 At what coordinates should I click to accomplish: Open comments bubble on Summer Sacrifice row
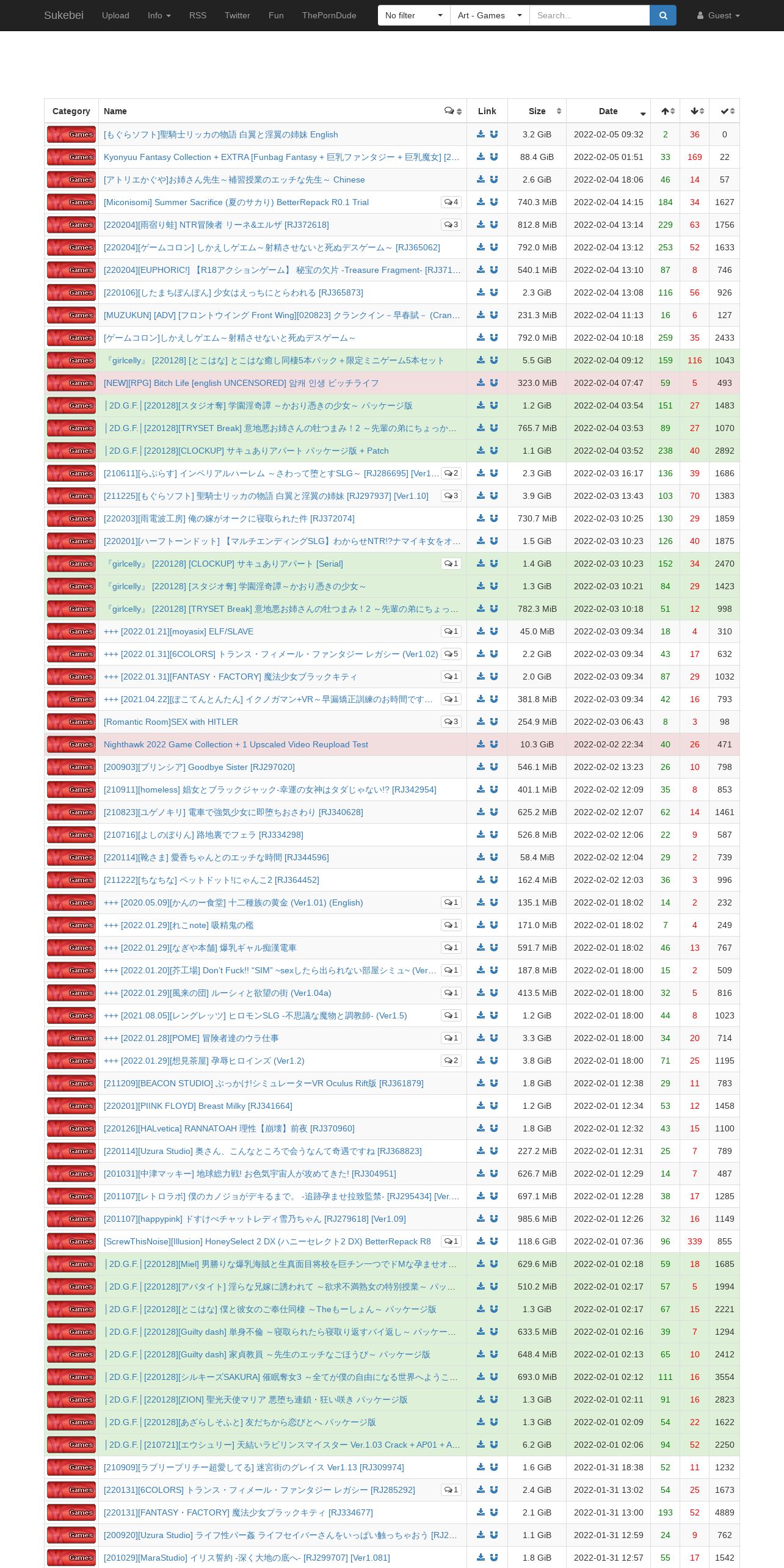(451, 202)
